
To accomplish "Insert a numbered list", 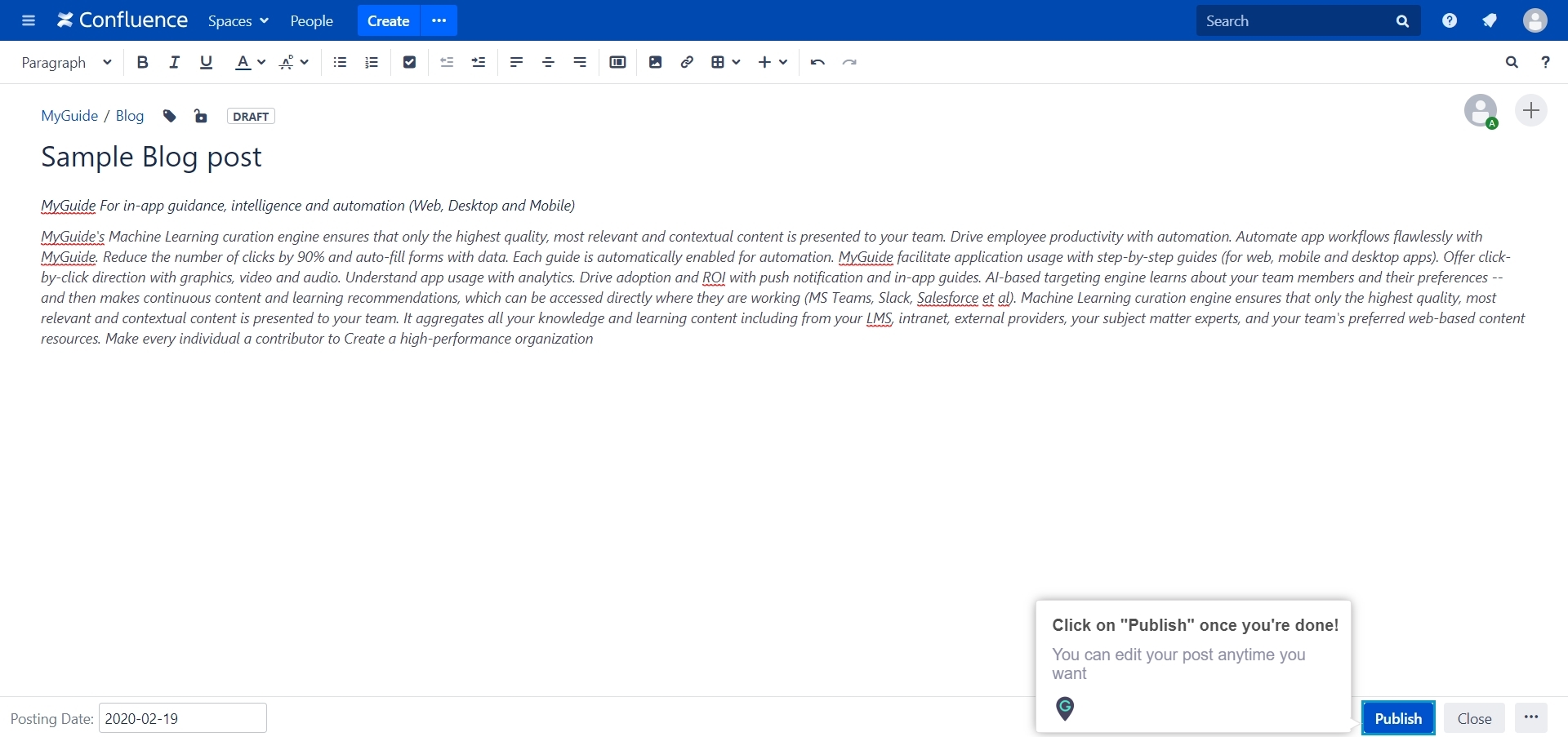I will (x=372, y=63).
